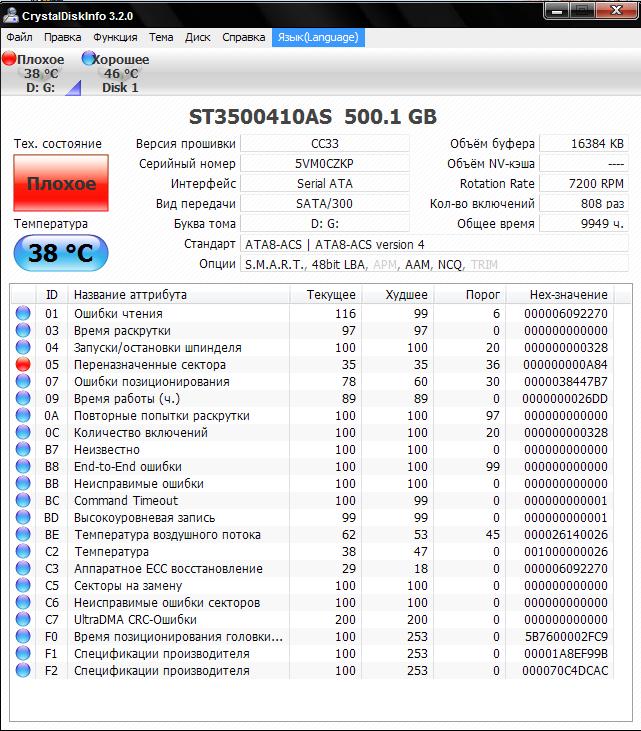Click the power-on count field 808 раз
Viewport: 641px width, 731px height.
[584, 204]
